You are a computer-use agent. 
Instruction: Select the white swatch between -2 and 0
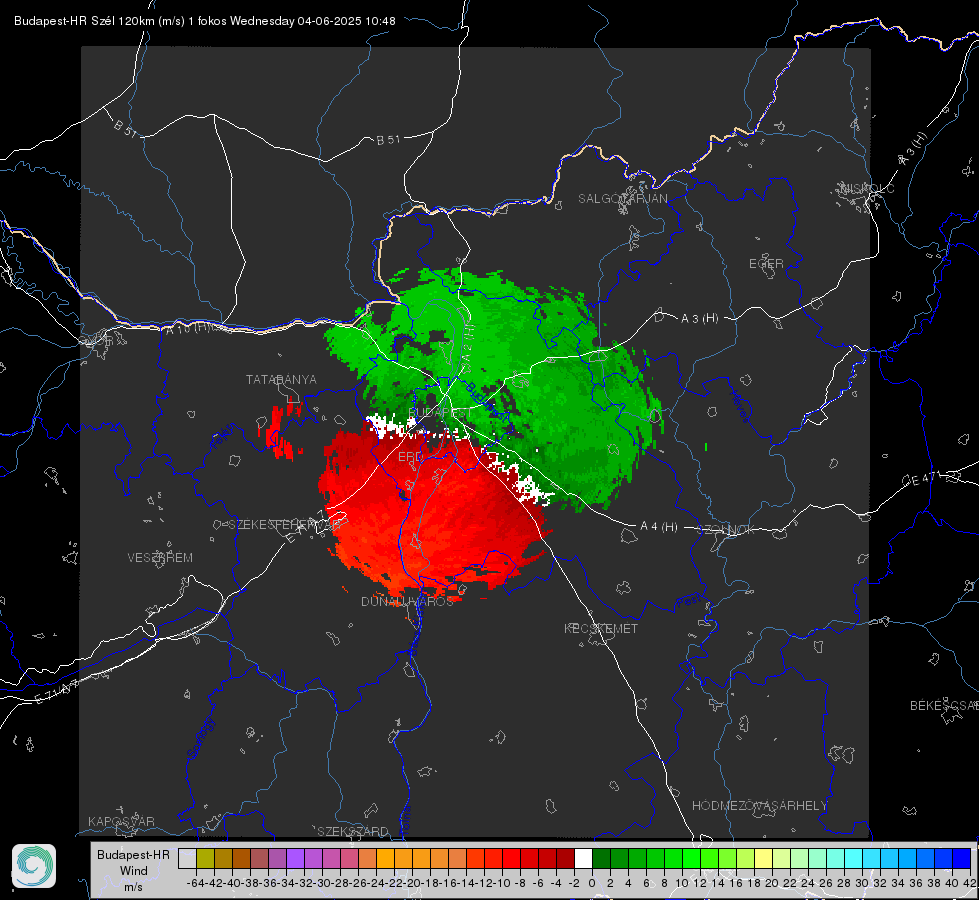click(583, 858)
